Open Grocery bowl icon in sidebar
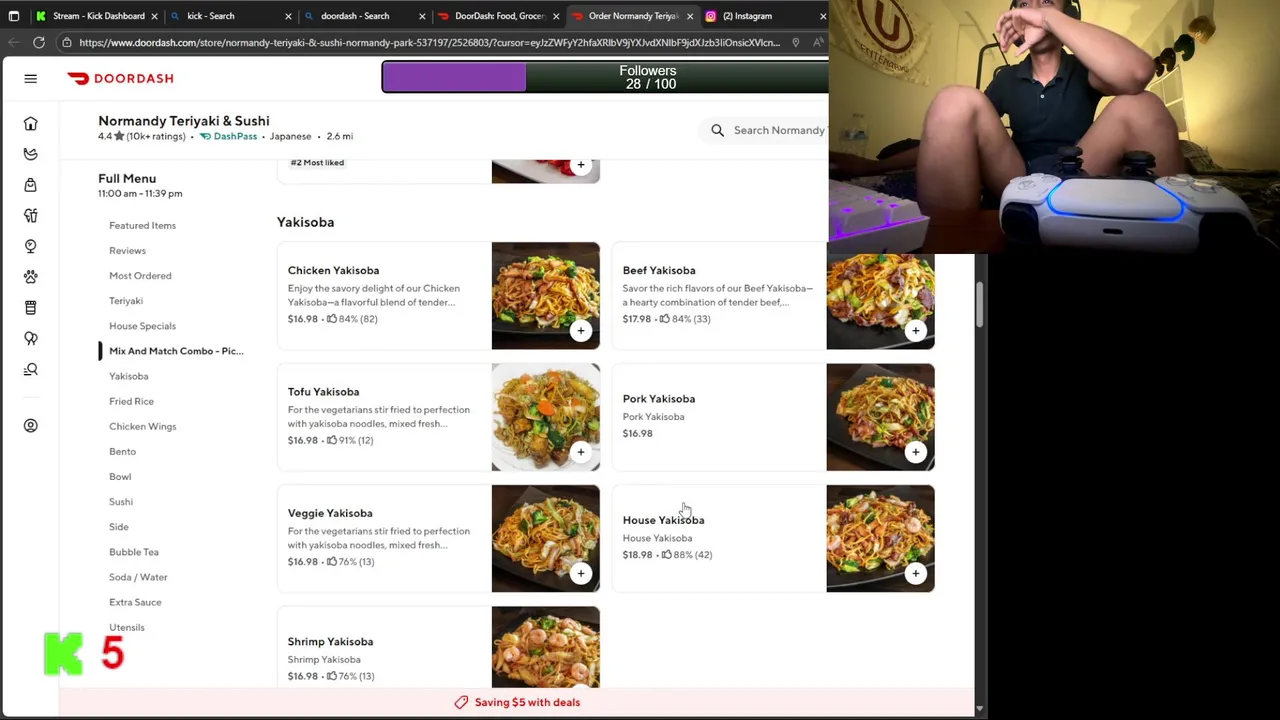This screenshot has height=720, width=1280. tap(30, 154)
